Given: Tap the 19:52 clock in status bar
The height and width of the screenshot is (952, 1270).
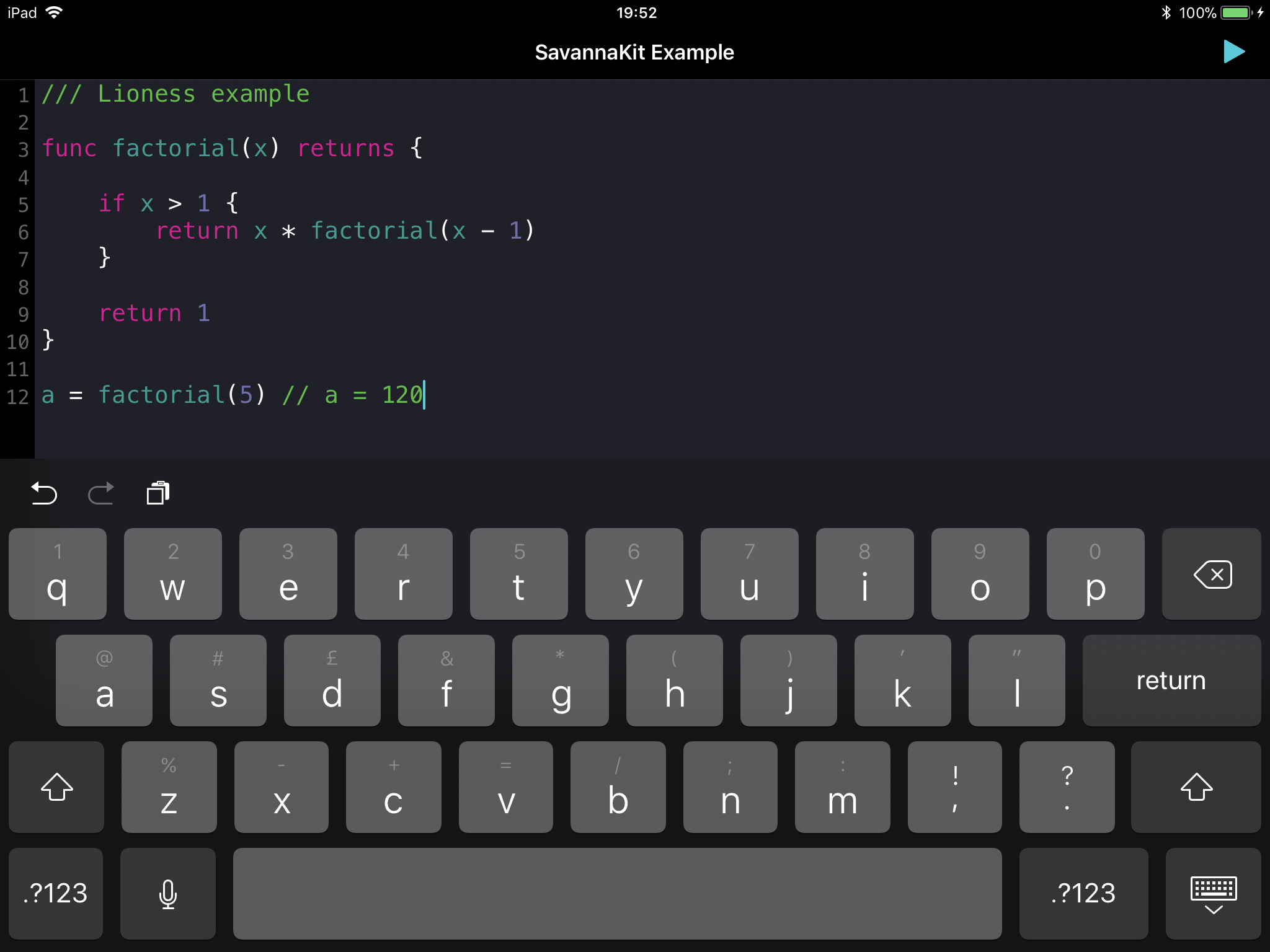Looking at the screenshot, I should coord(636,12).
